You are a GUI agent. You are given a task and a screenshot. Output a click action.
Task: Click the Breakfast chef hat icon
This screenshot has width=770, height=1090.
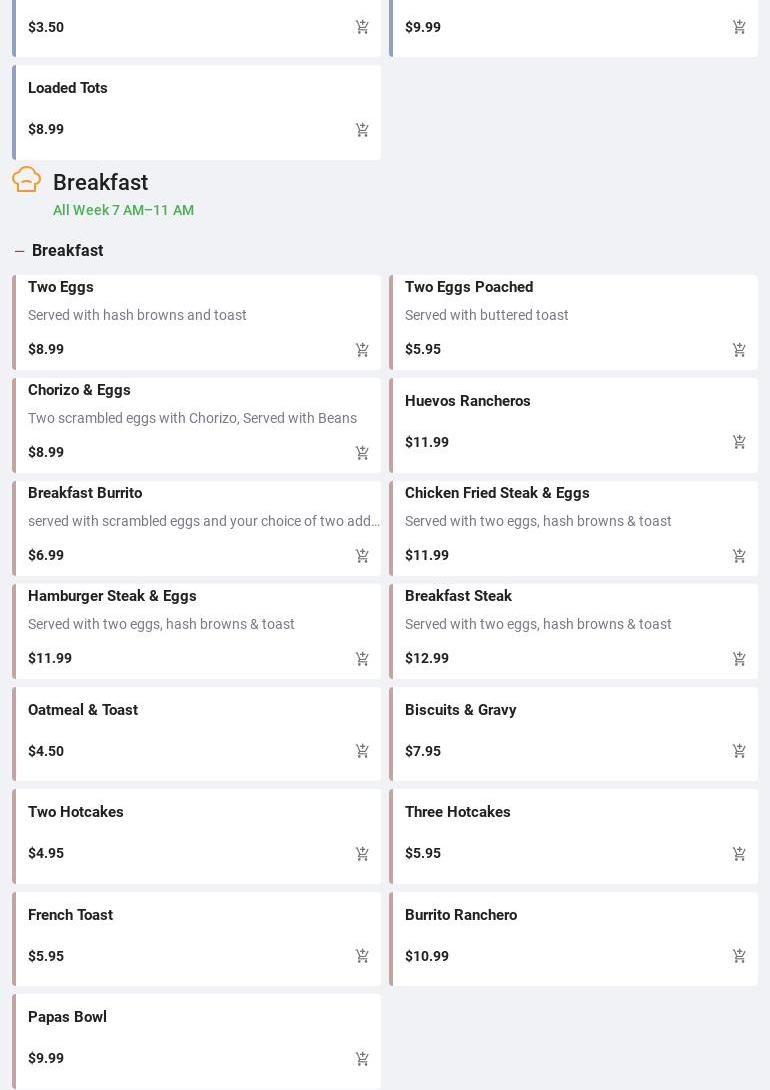click(27, 180)
